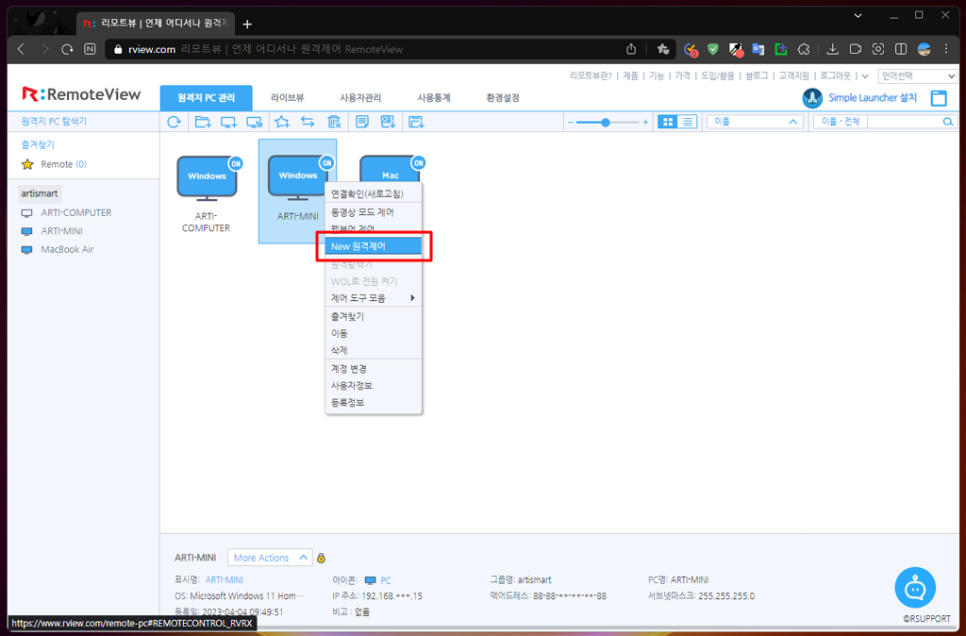Click the browser share icon in address bar
Viewport: 966px width, 636px height.
point(631,49)
